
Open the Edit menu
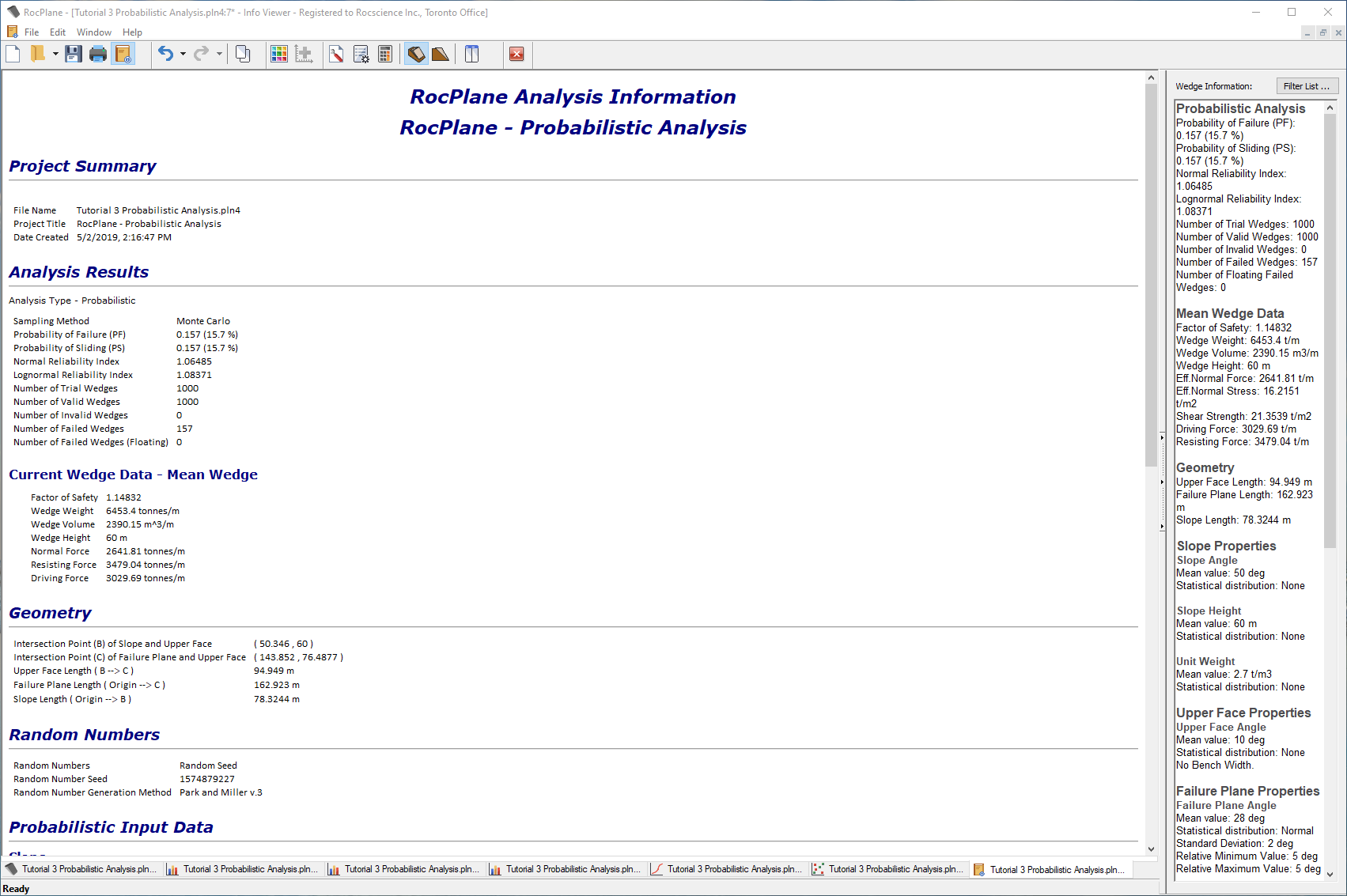[x=58, y=32]
